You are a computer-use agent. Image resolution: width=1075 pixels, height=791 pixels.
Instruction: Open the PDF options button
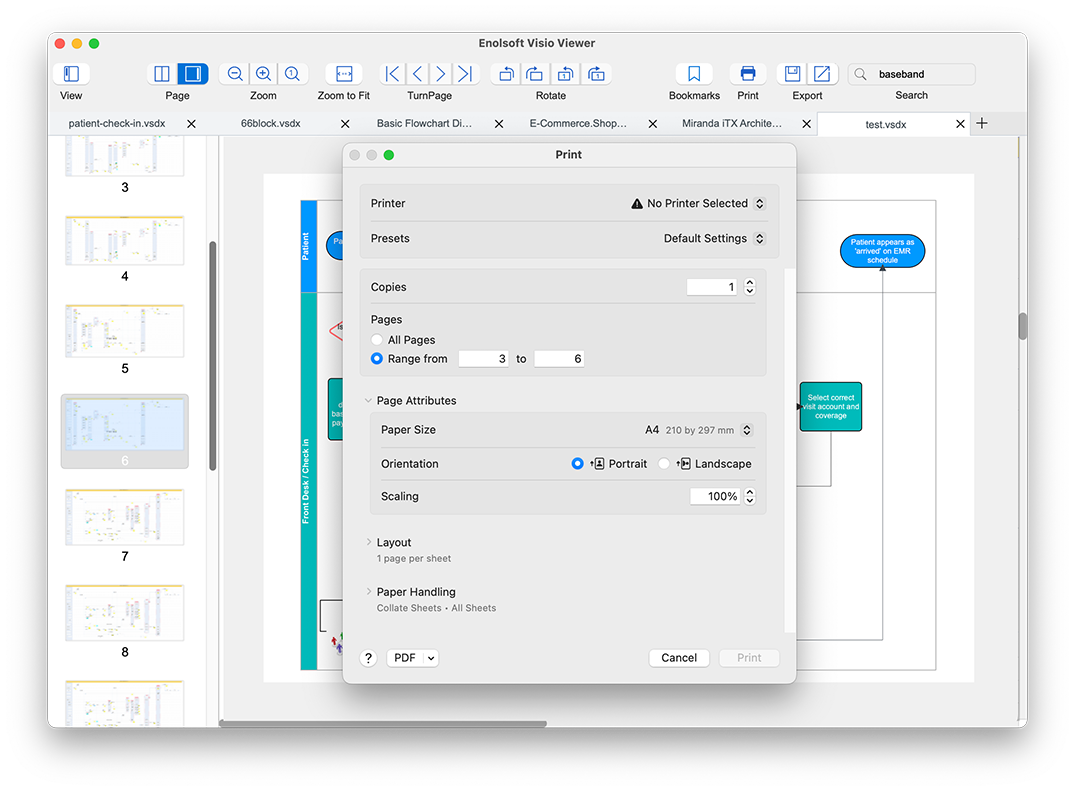(x=413, y=658)
